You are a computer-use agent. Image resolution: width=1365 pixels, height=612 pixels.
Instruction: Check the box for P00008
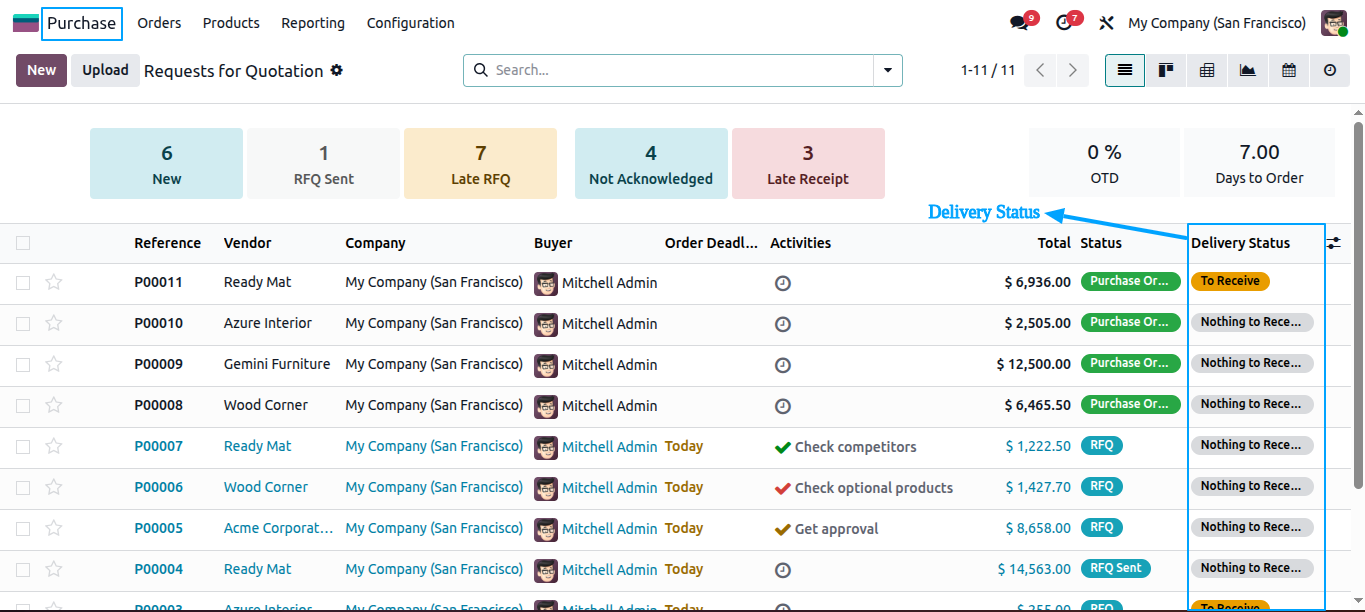(x=23, y=406)
